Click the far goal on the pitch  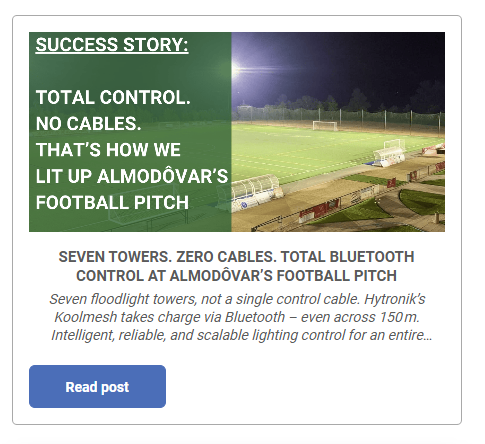click(325, 125)
